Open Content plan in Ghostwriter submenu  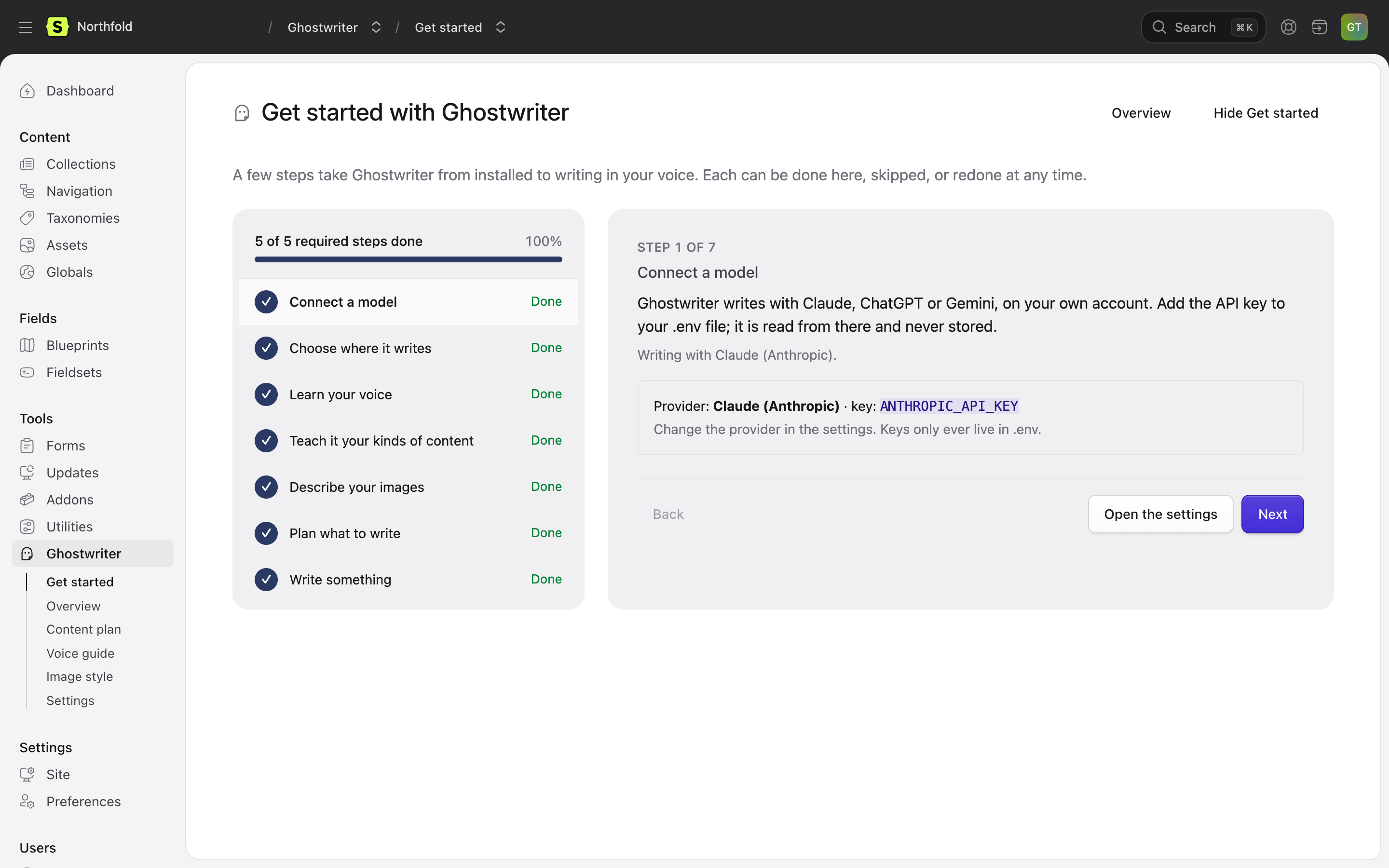[84, 629]
